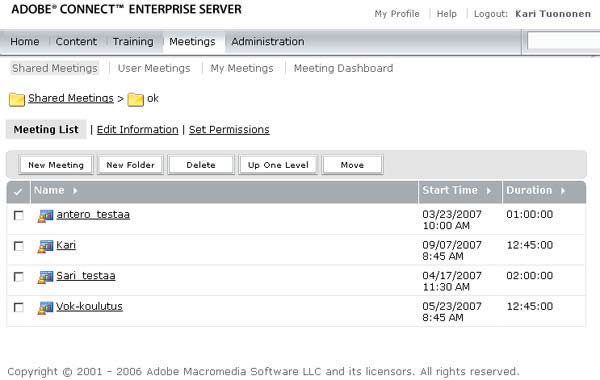Click the Vok-koulutus meeting icon
This screenshot has height=380, width=600.
coord(45,308)
